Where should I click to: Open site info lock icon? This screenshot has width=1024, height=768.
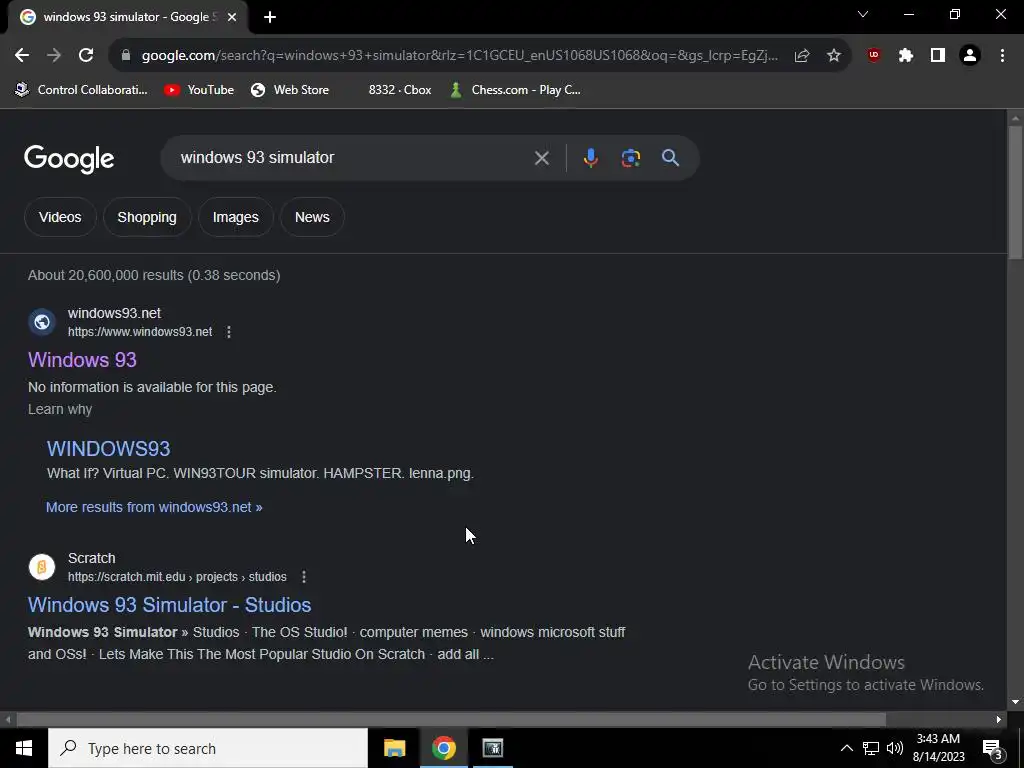126,56
